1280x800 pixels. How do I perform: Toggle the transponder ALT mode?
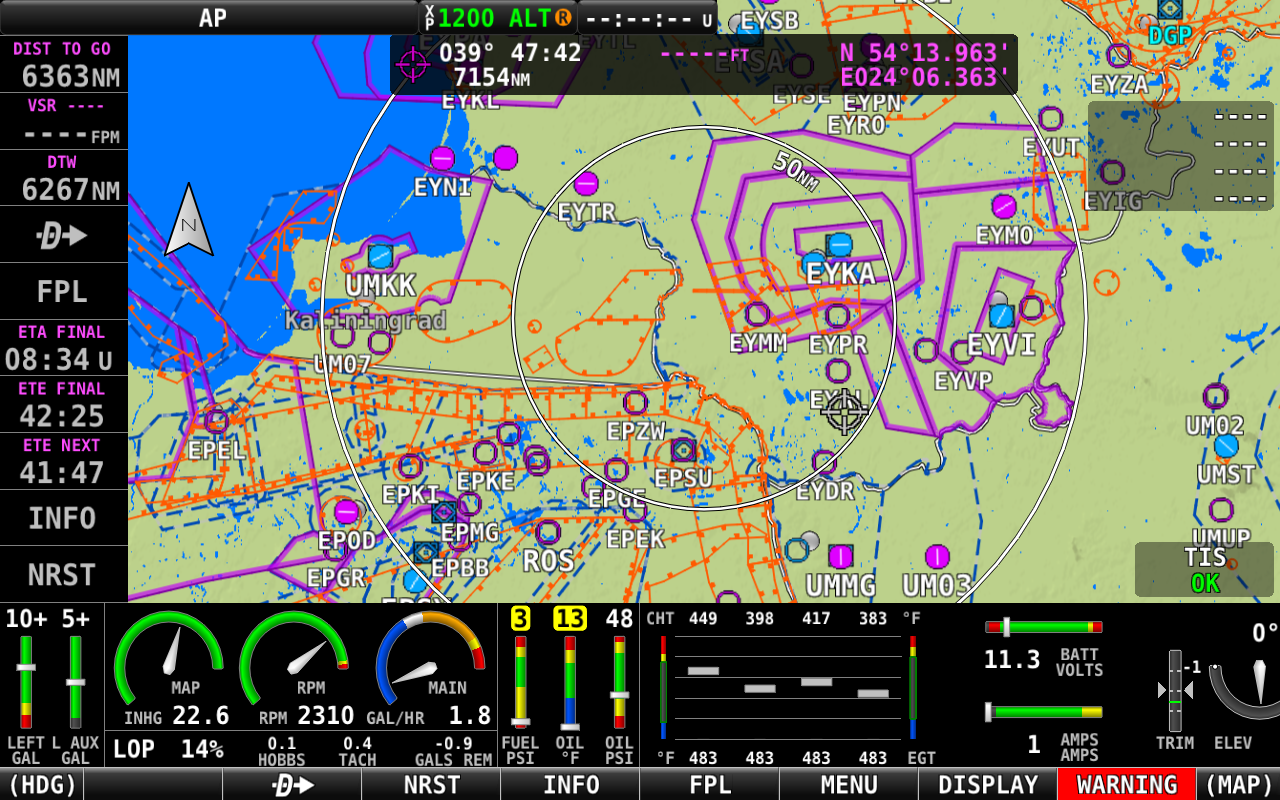(x=532, y=17)
